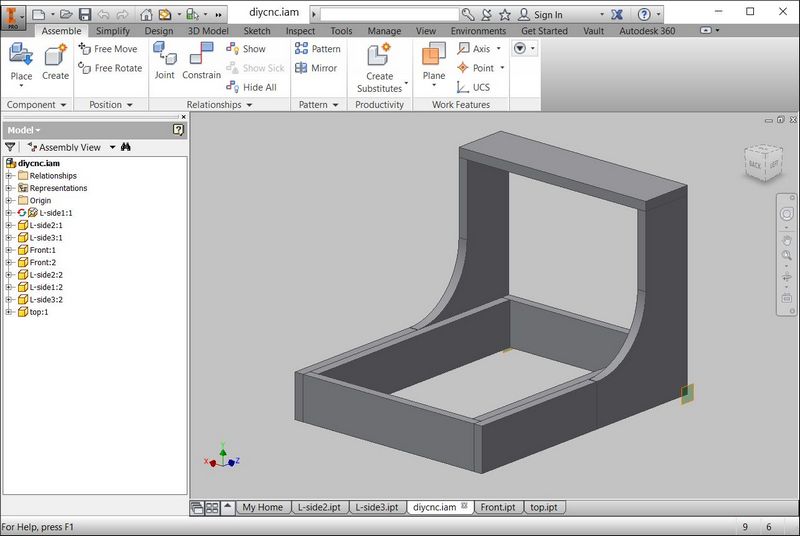Click the Joint tool
This screenshot has width=800, height=536.
164,61
